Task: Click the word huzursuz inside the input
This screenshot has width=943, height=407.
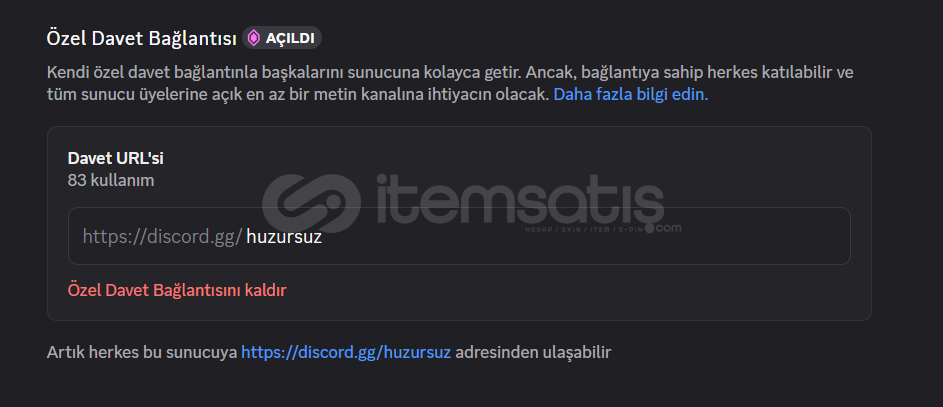Action: (x=284, y=236)
